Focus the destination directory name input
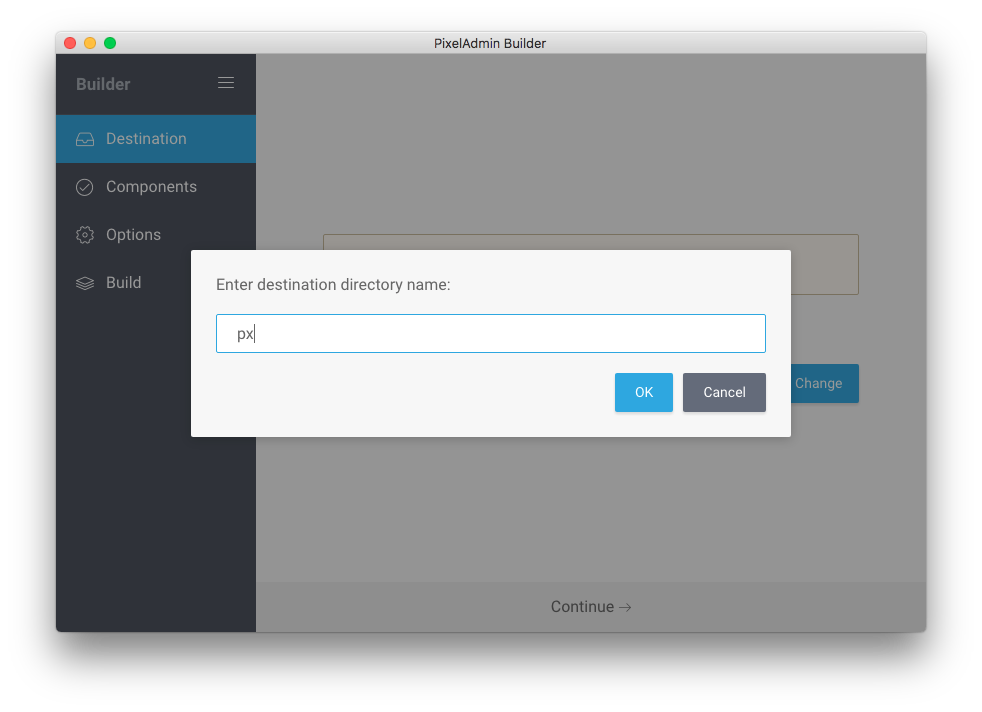 tap(490, 333)
